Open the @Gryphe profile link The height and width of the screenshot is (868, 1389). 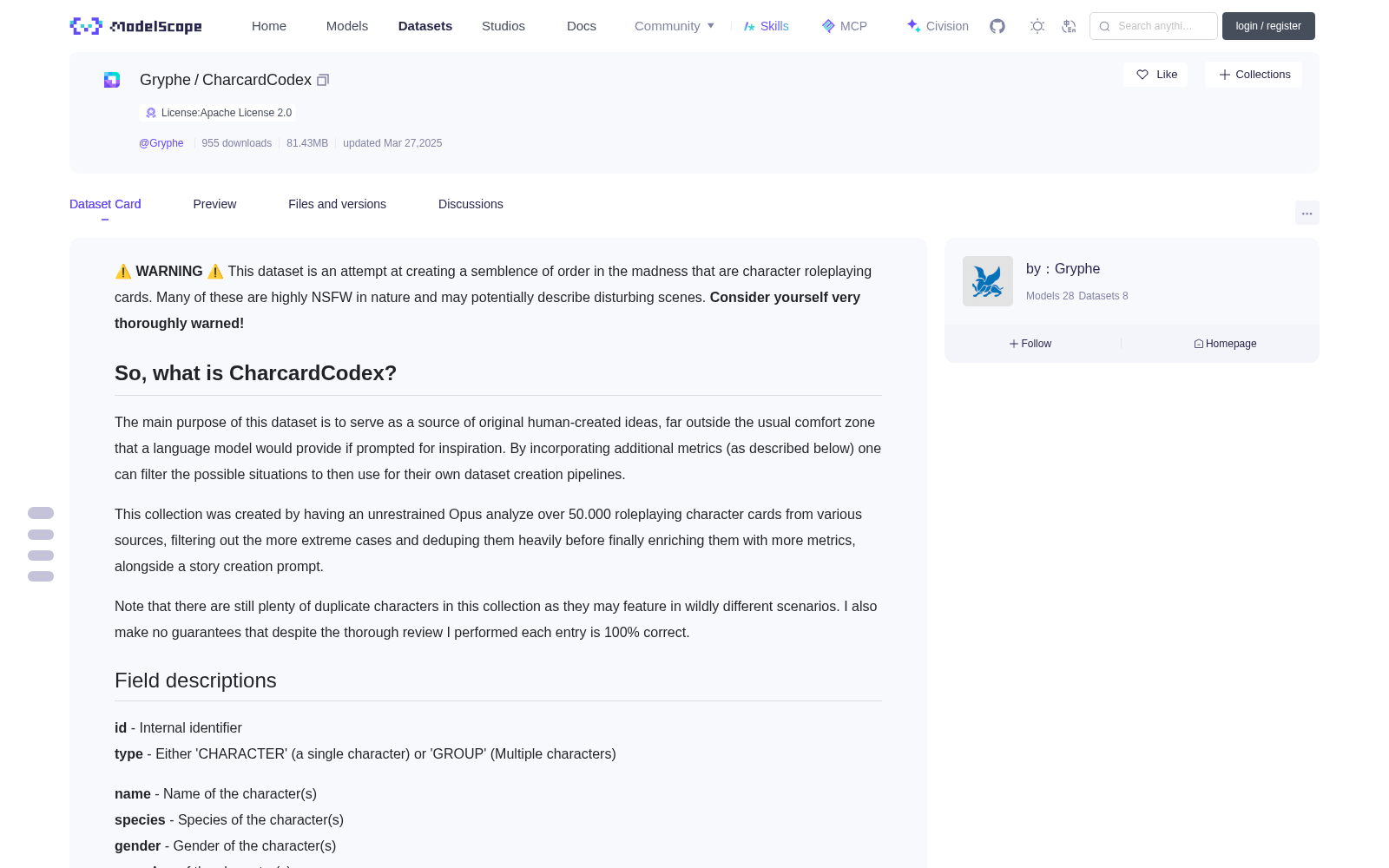point(161,143)
